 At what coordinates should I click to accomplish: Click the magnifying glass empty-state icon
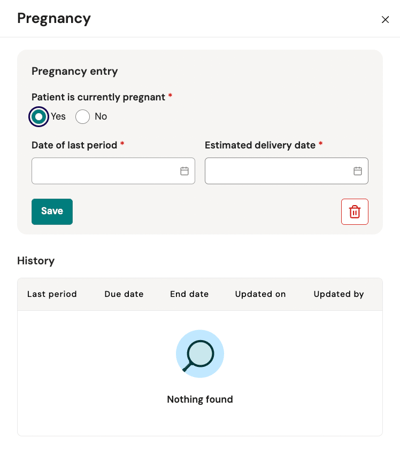[x=200, y=354]
